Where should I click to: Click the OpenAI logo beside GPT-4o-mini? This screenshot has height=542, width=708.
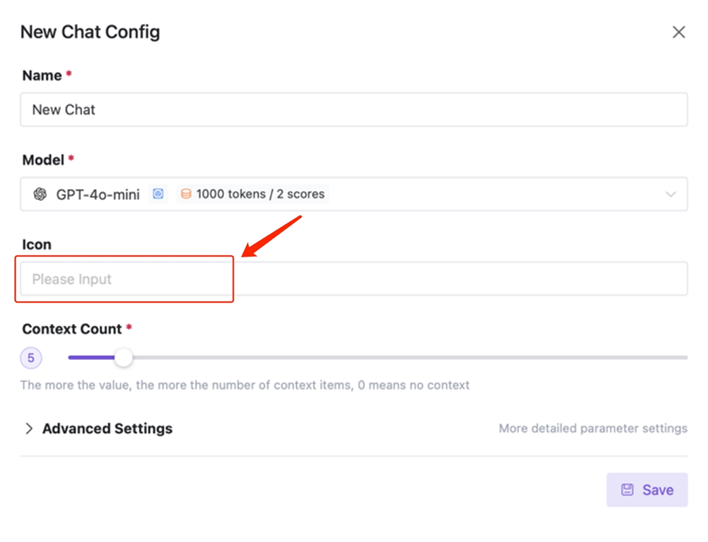[x=40, y=194]
